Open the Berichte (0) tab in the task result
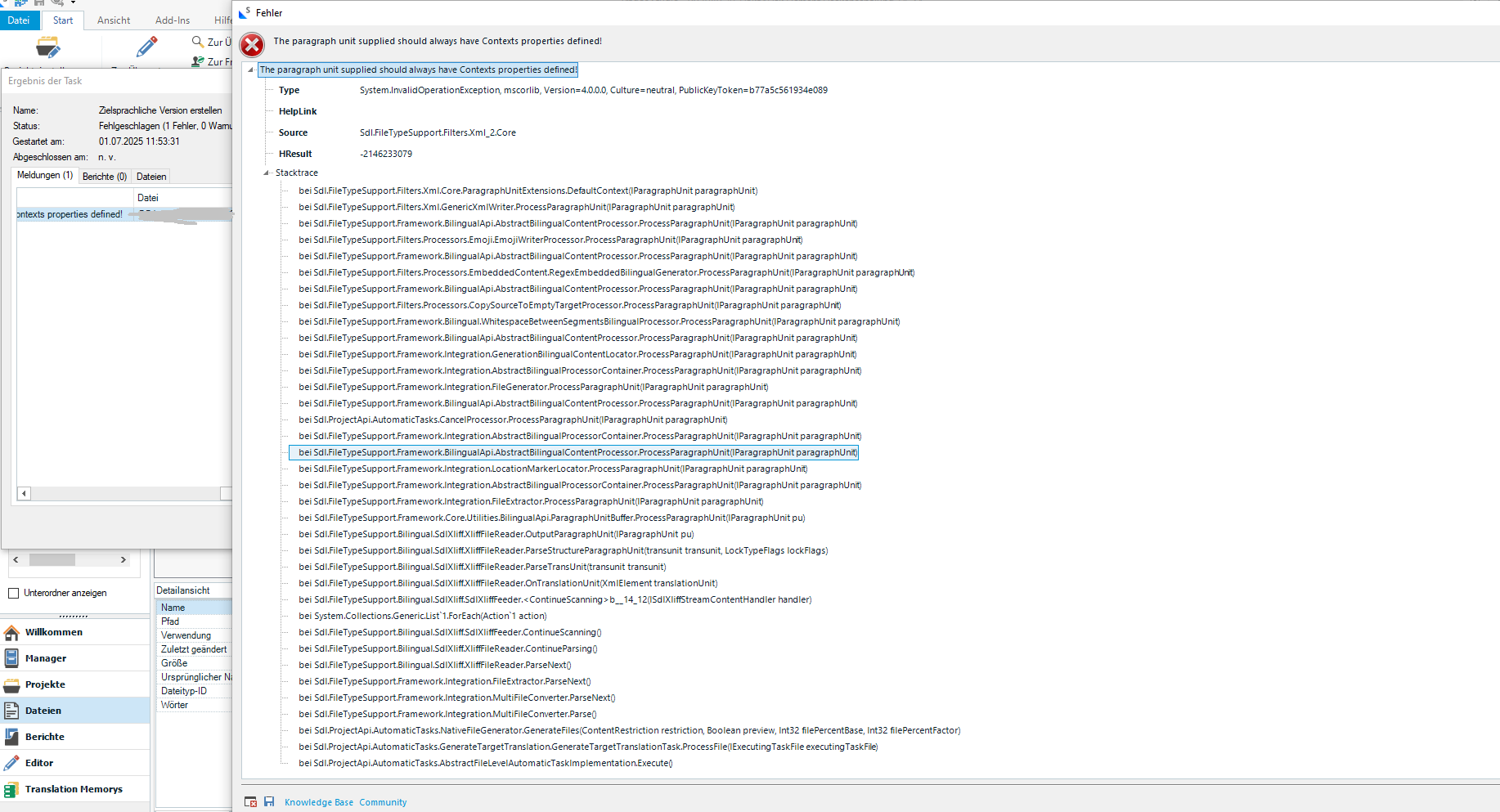The image size is (1500, 812). coord(105,176)
